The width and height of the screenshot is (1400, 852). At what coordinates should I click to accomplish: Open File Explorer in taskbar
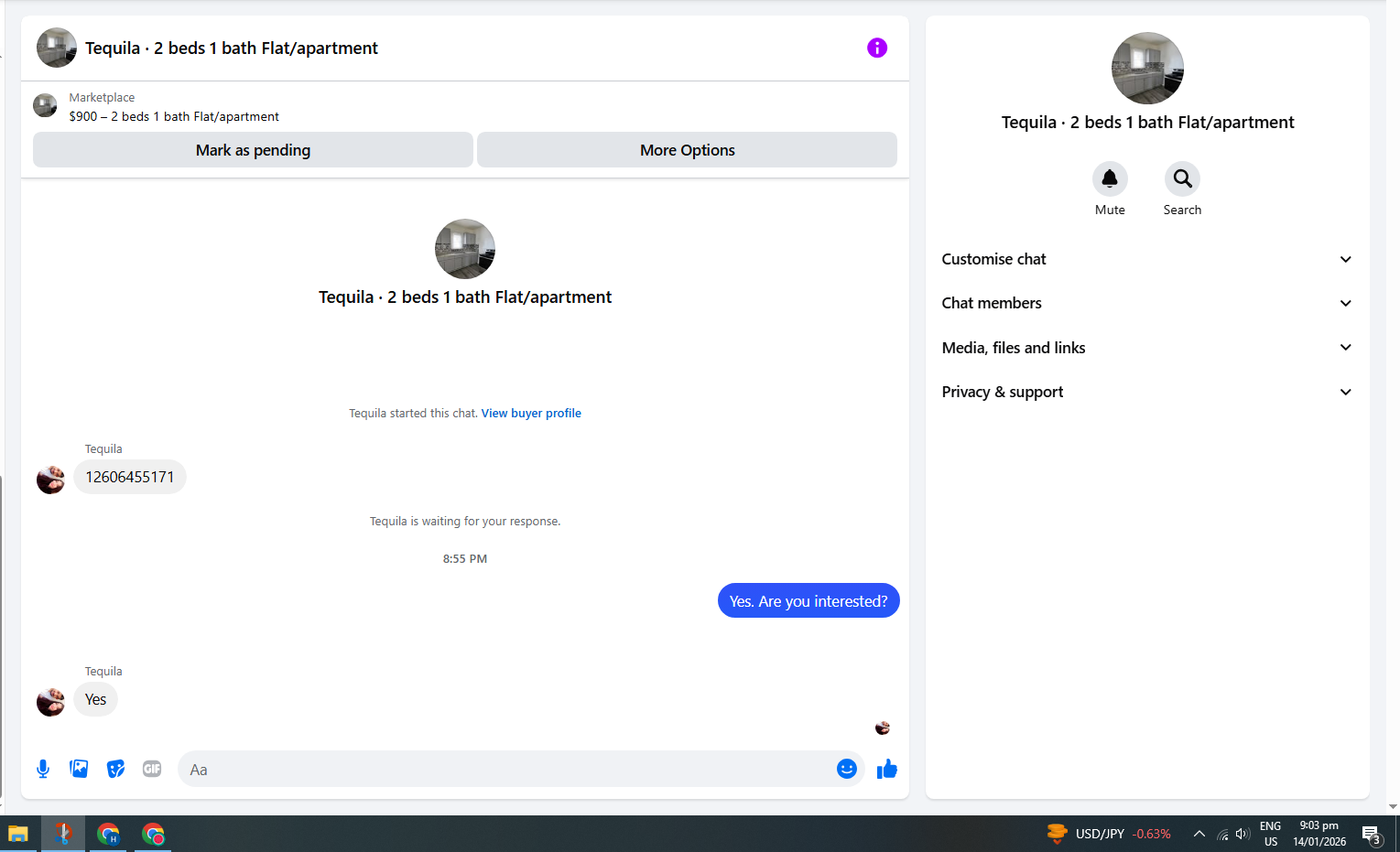[x=18, y=834]
